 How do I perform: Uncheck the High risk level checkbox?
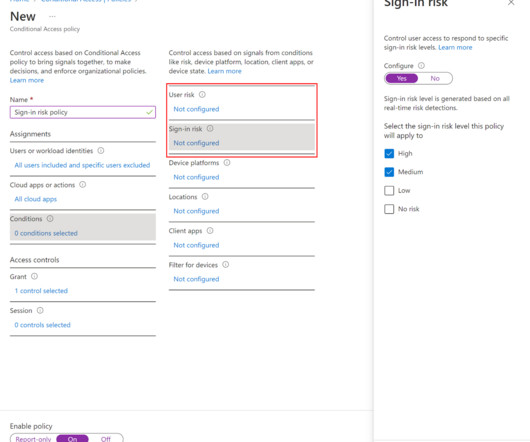tap(389, 153)
